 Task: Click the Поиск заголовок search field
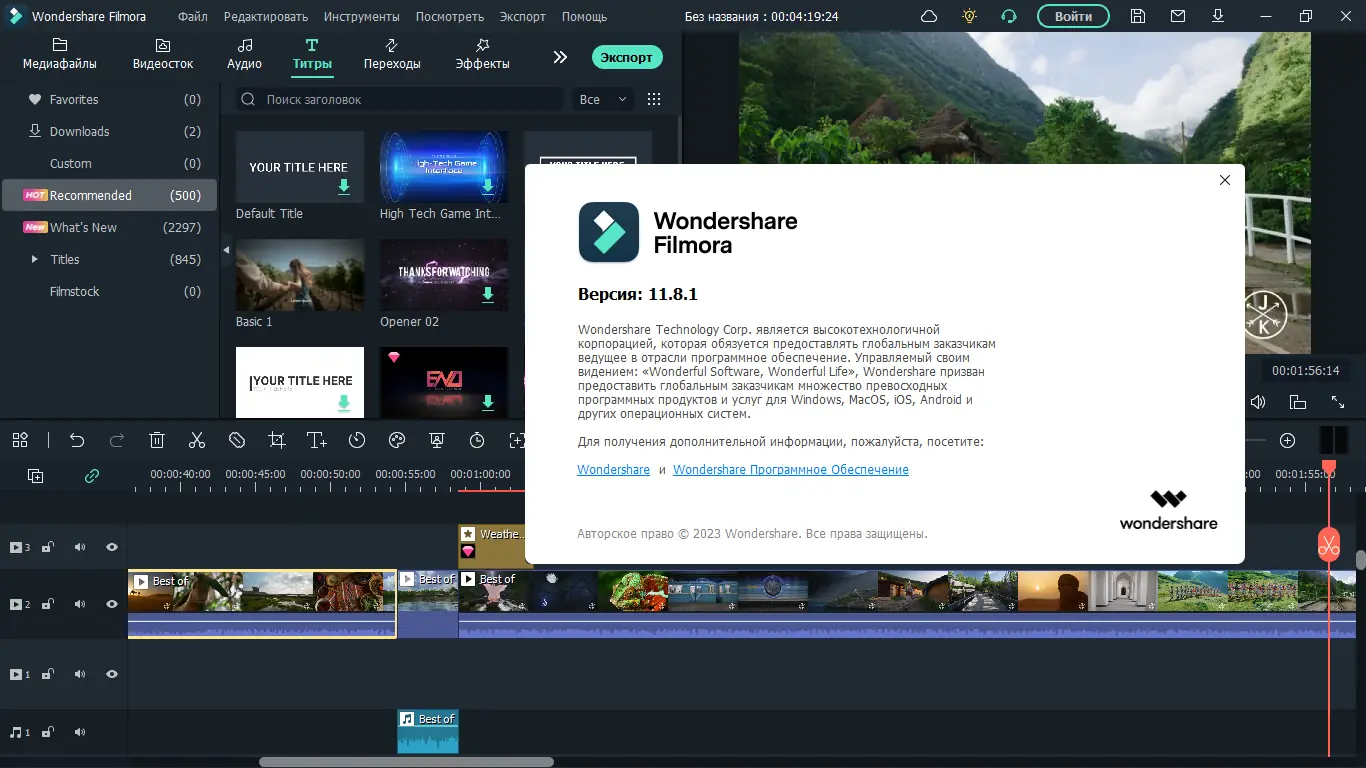pos(398,99)
